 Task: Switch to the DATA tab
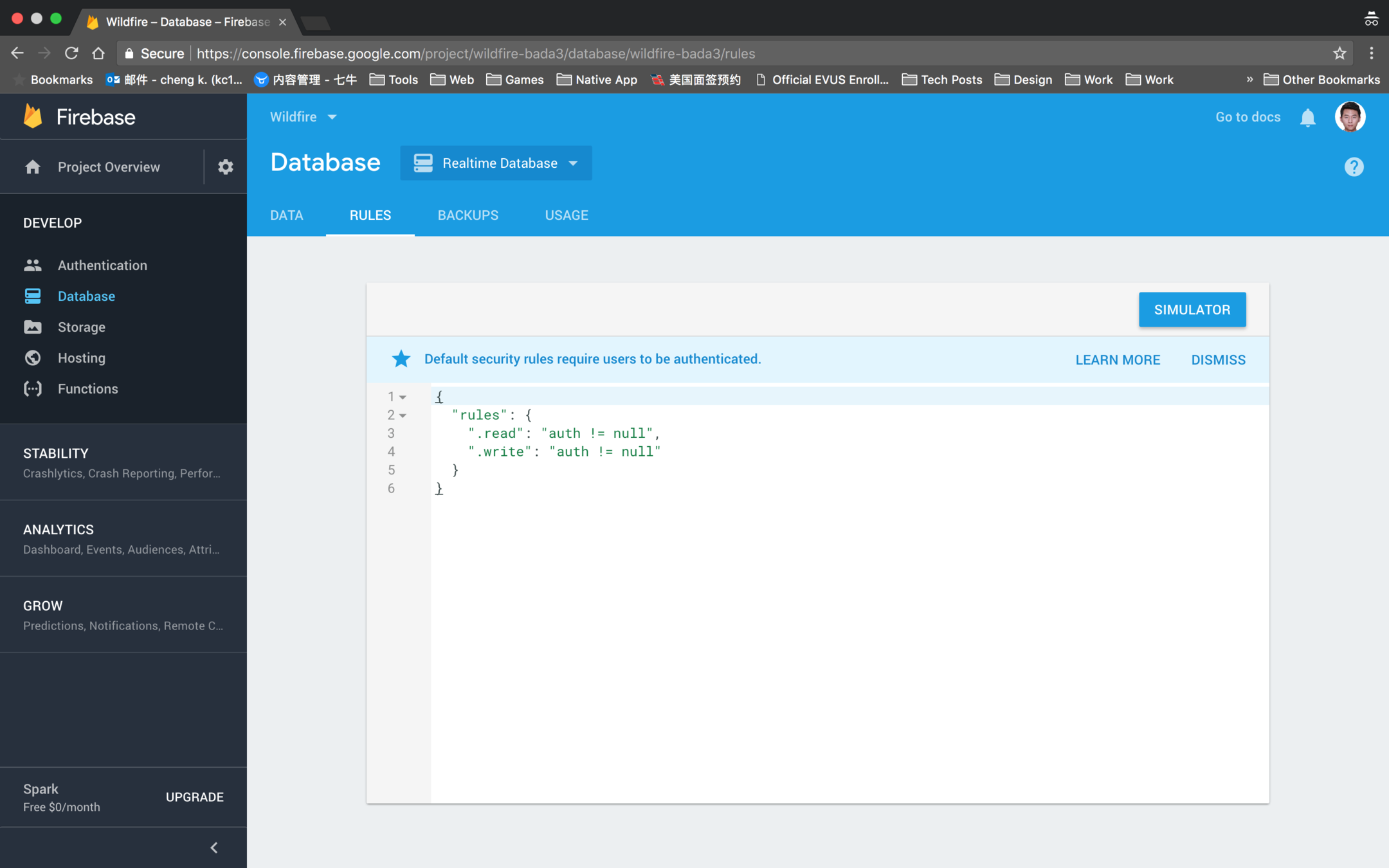point(286,215)
